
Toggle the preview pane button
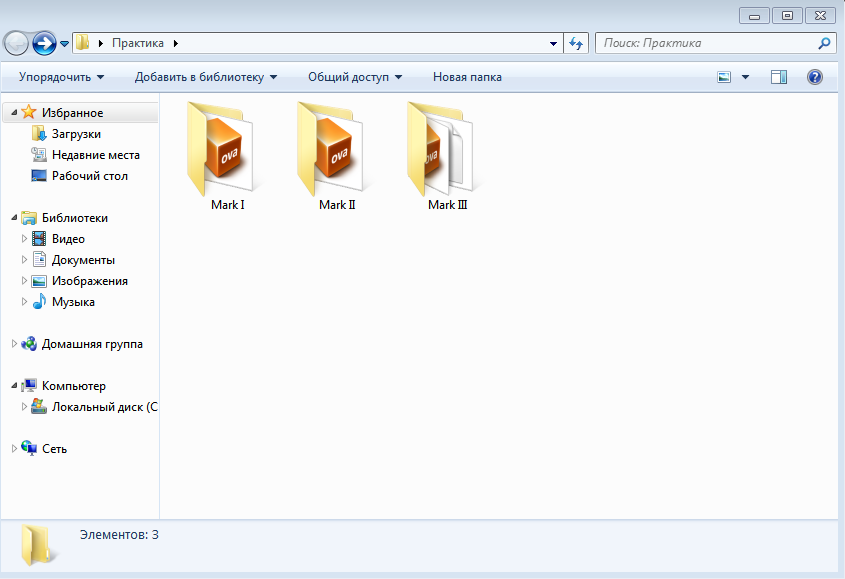tap(779, 77)
